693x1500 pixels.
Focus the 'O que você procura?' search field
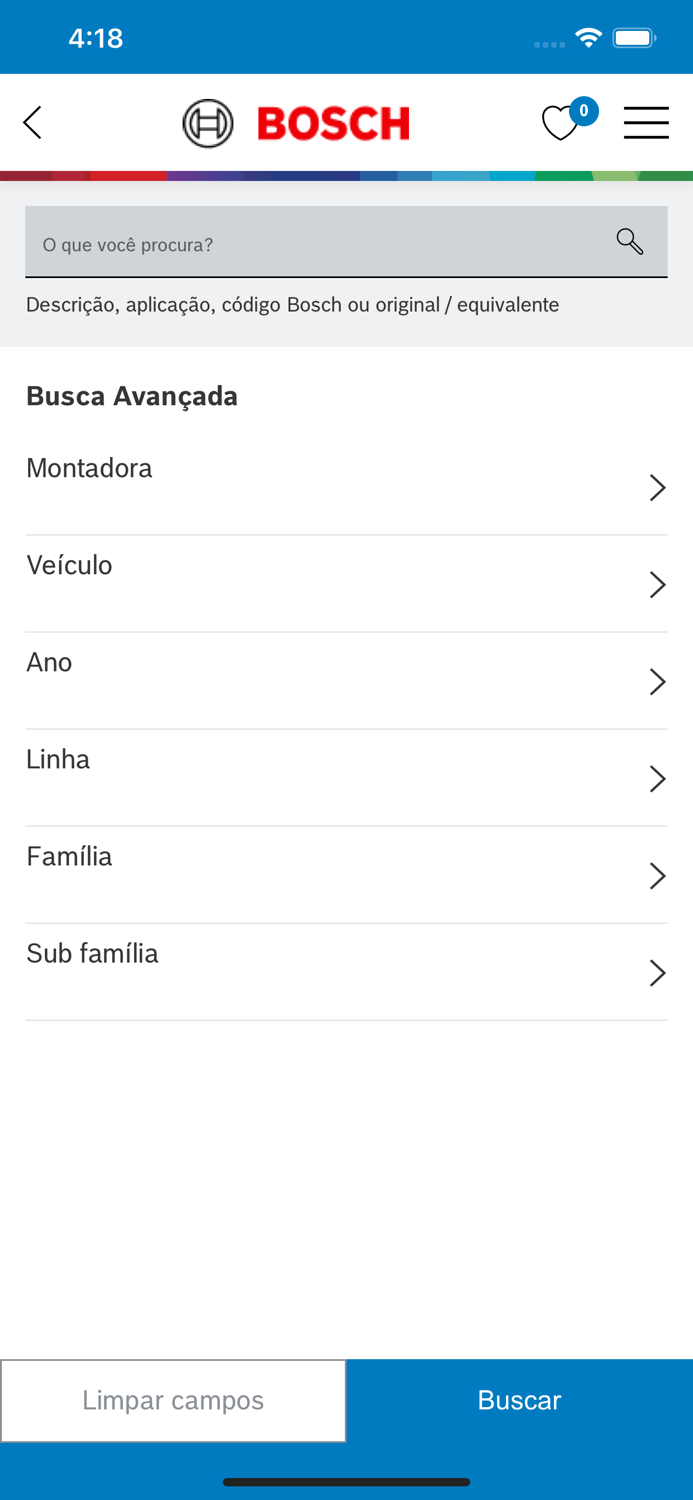pos(320,244)
